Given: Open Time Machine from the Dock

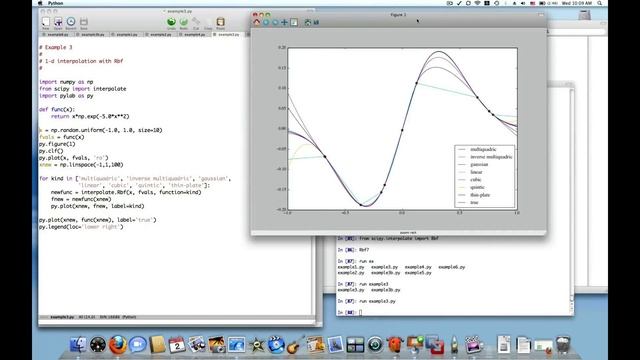Looking at the screenshot, I should 375,345.
